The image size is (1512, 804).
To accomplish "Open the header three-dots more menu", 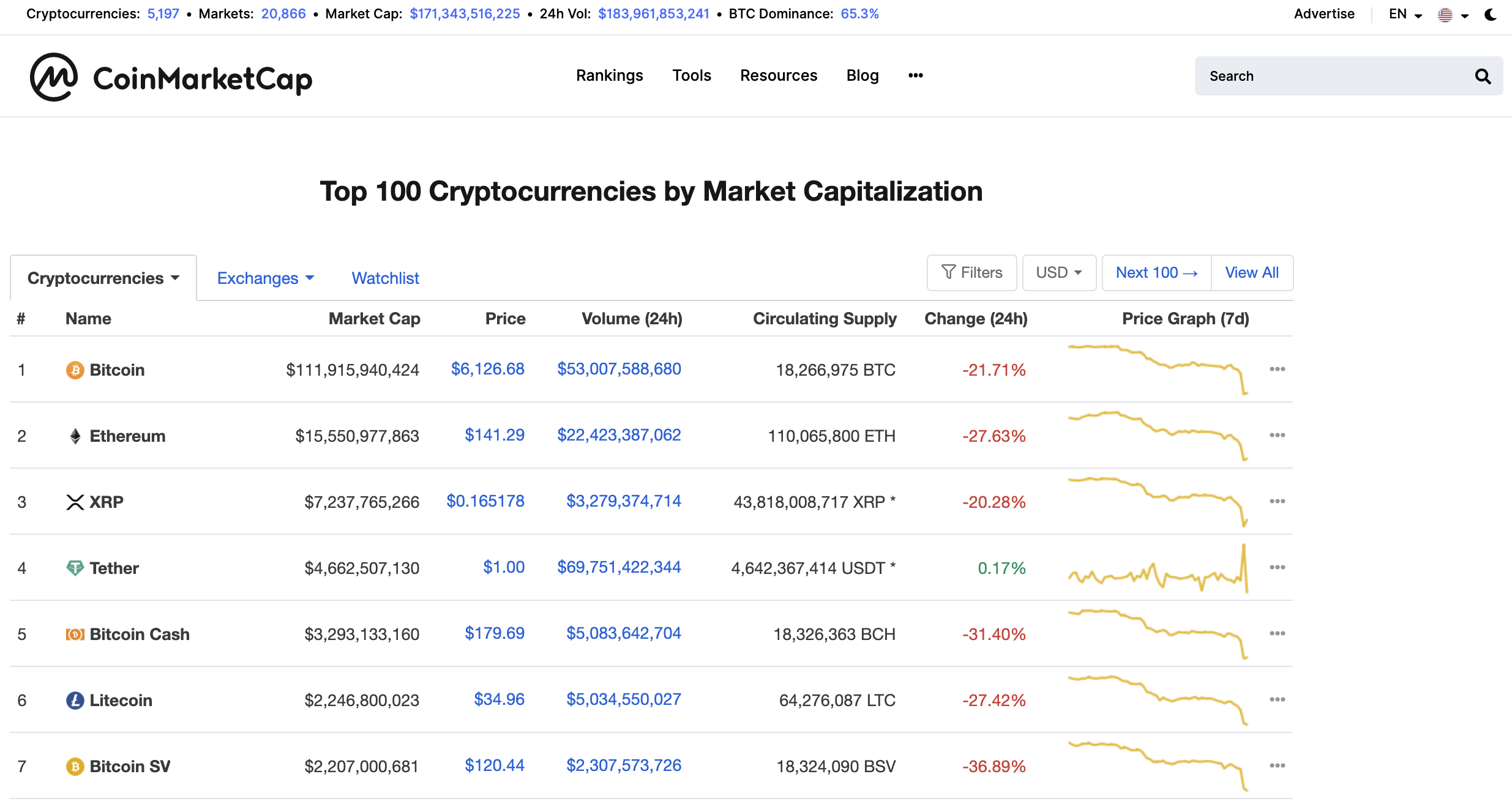I will point(915,76).
